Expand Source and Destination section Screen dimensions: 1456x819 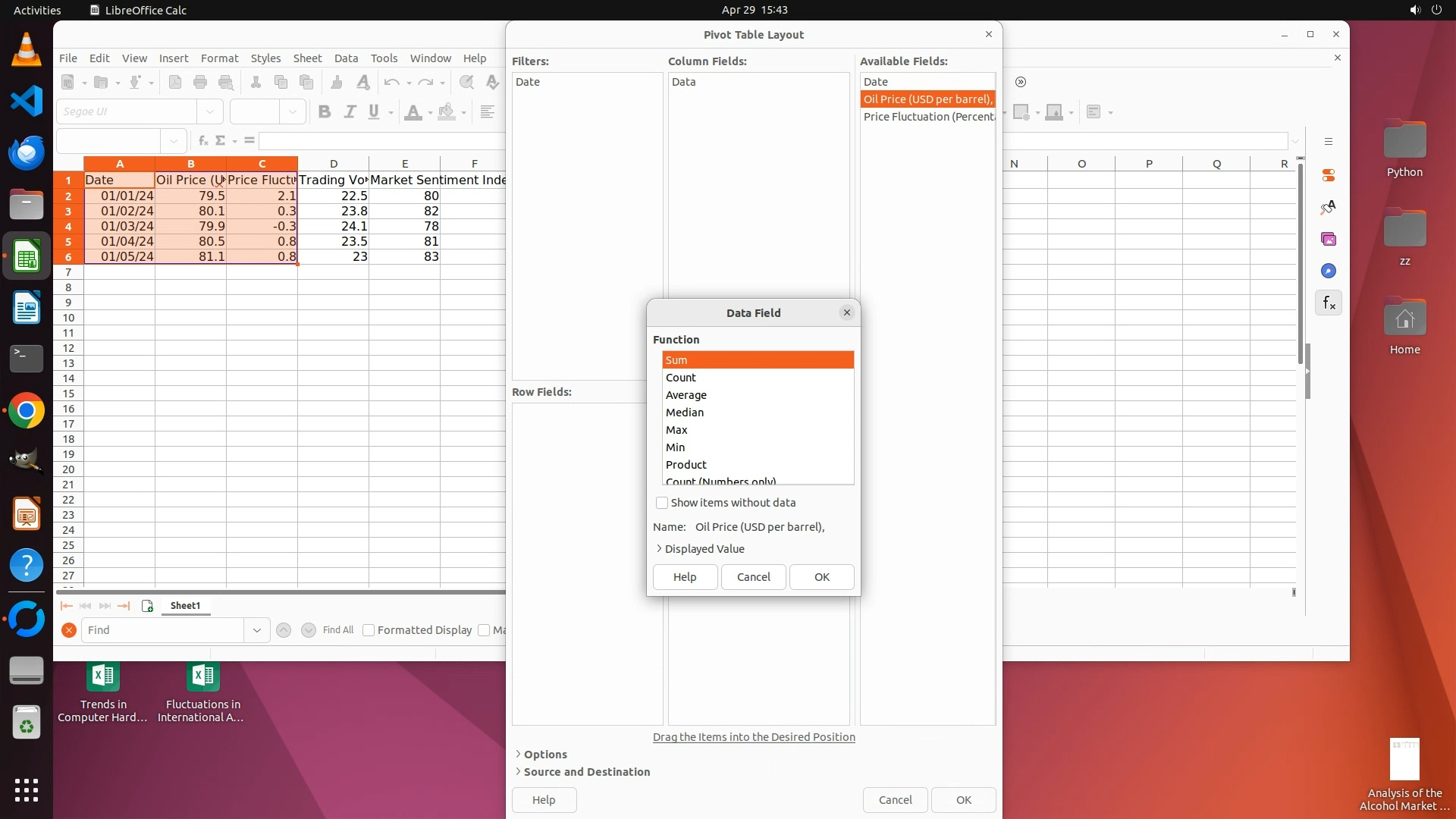(x=518, y=772)
